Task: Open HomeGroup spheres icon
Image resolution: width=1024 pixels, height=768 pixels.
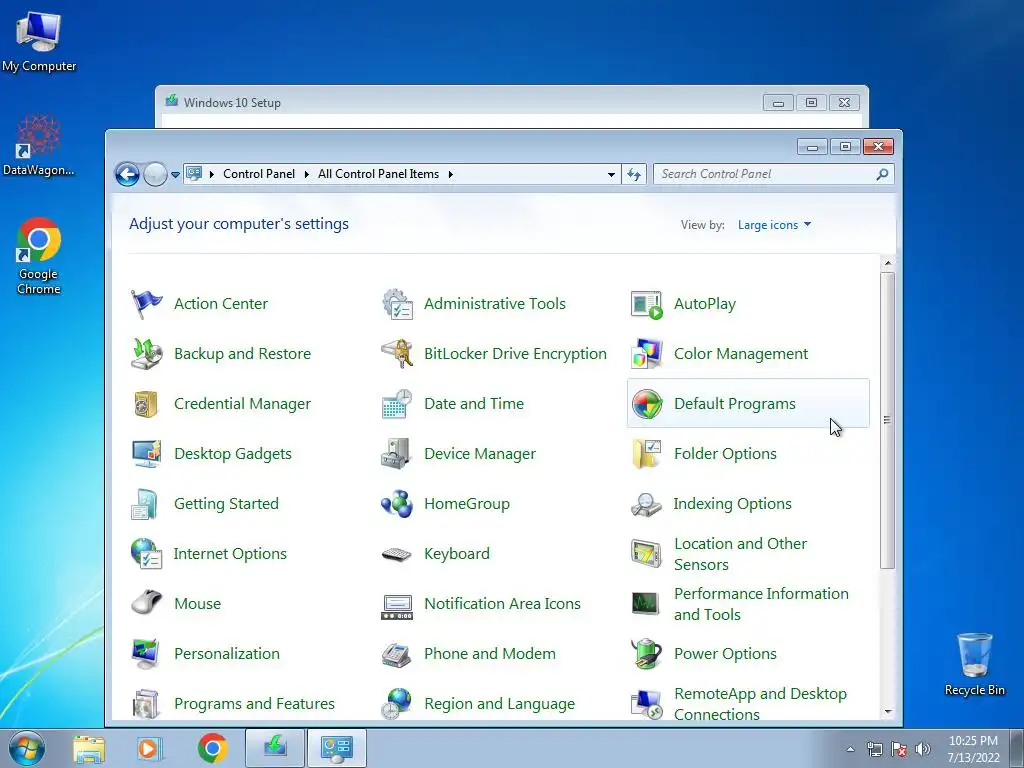Action: point(397,504)
